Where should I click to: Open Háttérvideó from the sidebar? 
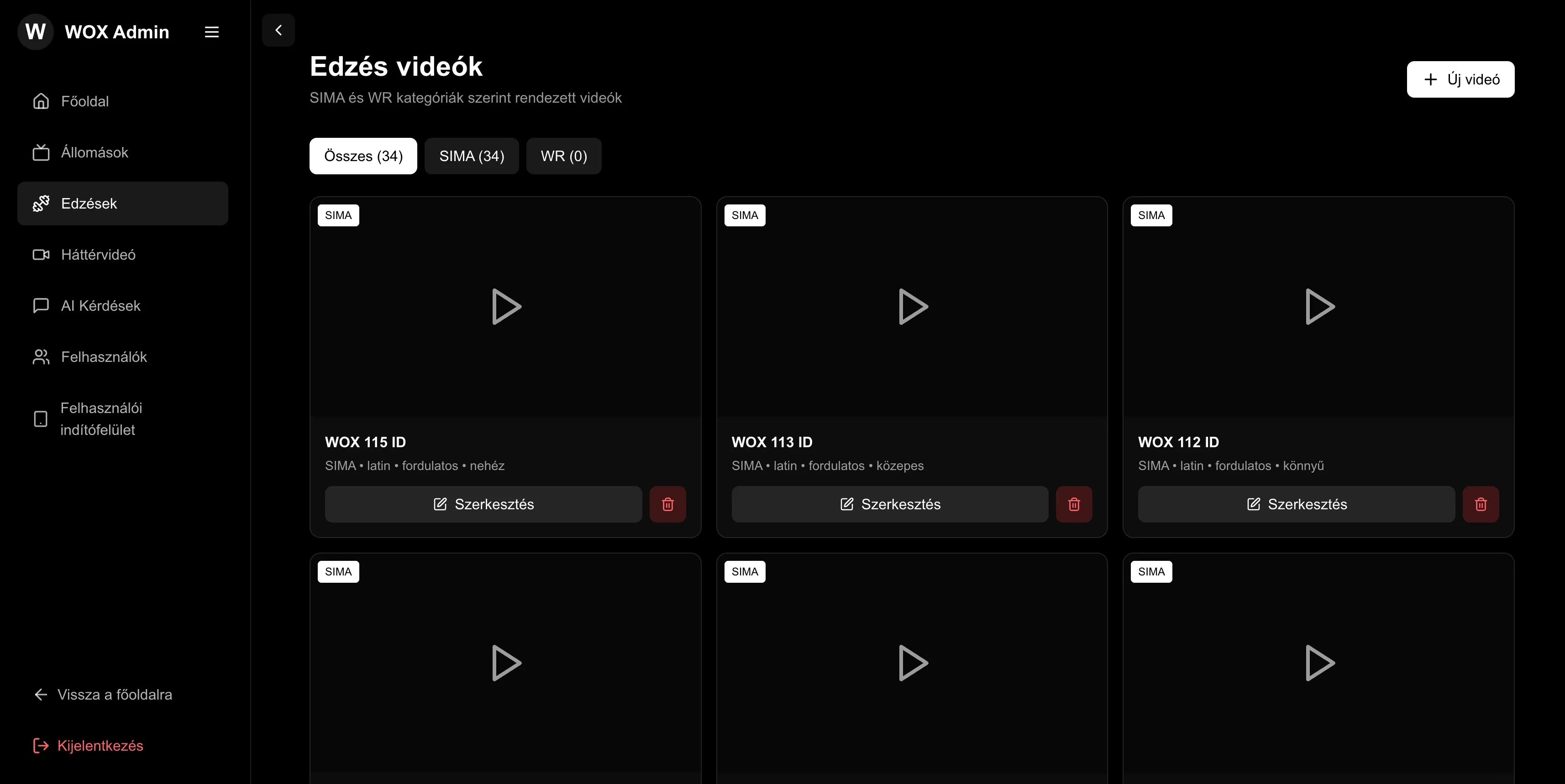point(123,255)
